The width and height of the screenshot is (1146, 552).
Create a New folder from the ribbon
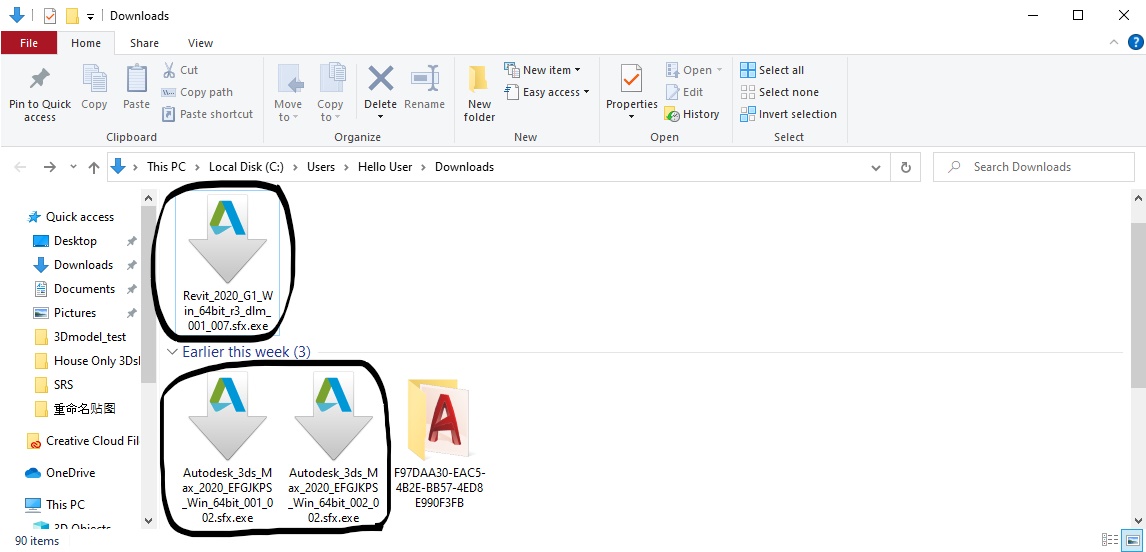[479, 93]
